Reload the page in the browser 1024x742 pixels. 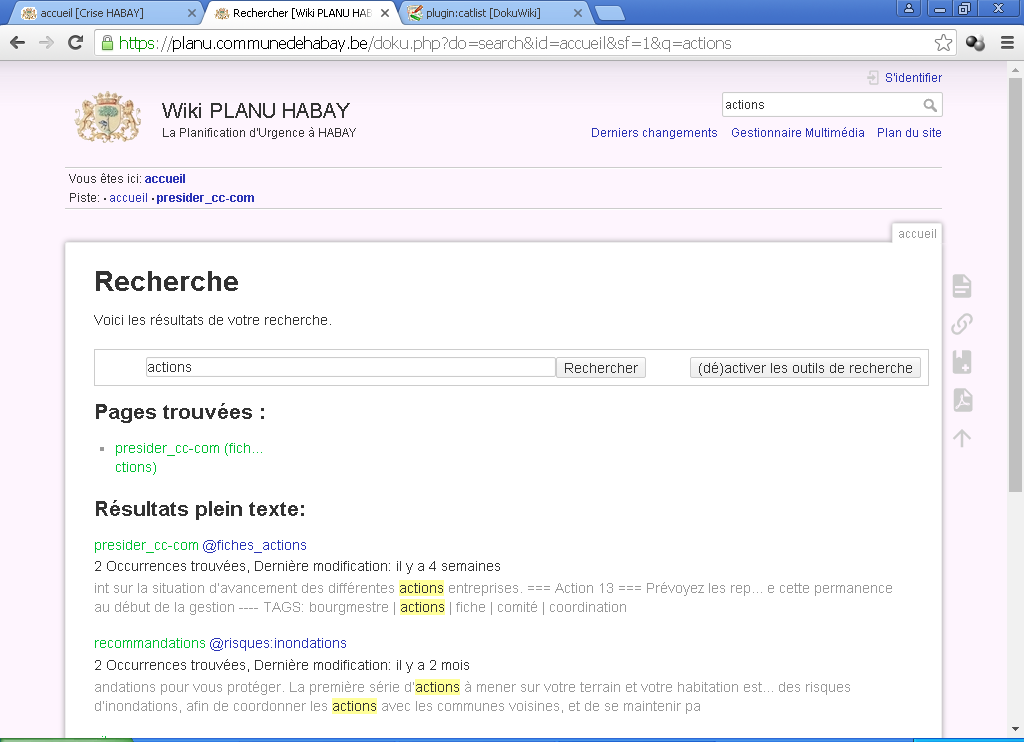(x=75, y=43)
